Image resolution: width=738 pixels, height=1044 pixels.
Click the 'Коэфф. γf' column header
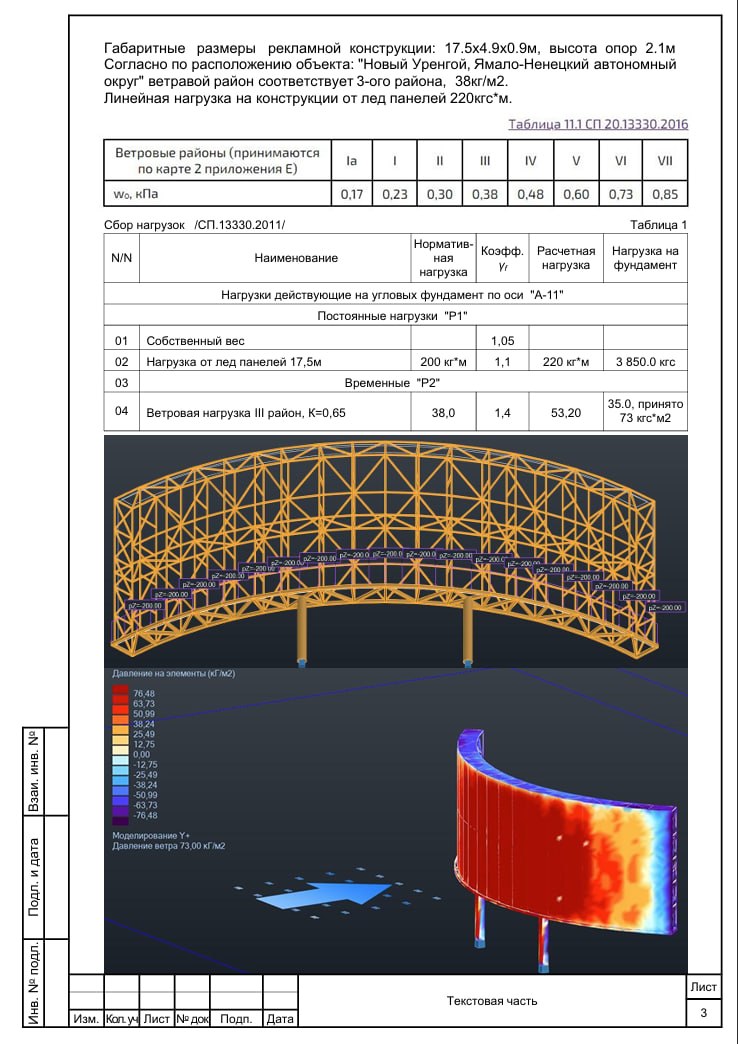tap(502, 258)
